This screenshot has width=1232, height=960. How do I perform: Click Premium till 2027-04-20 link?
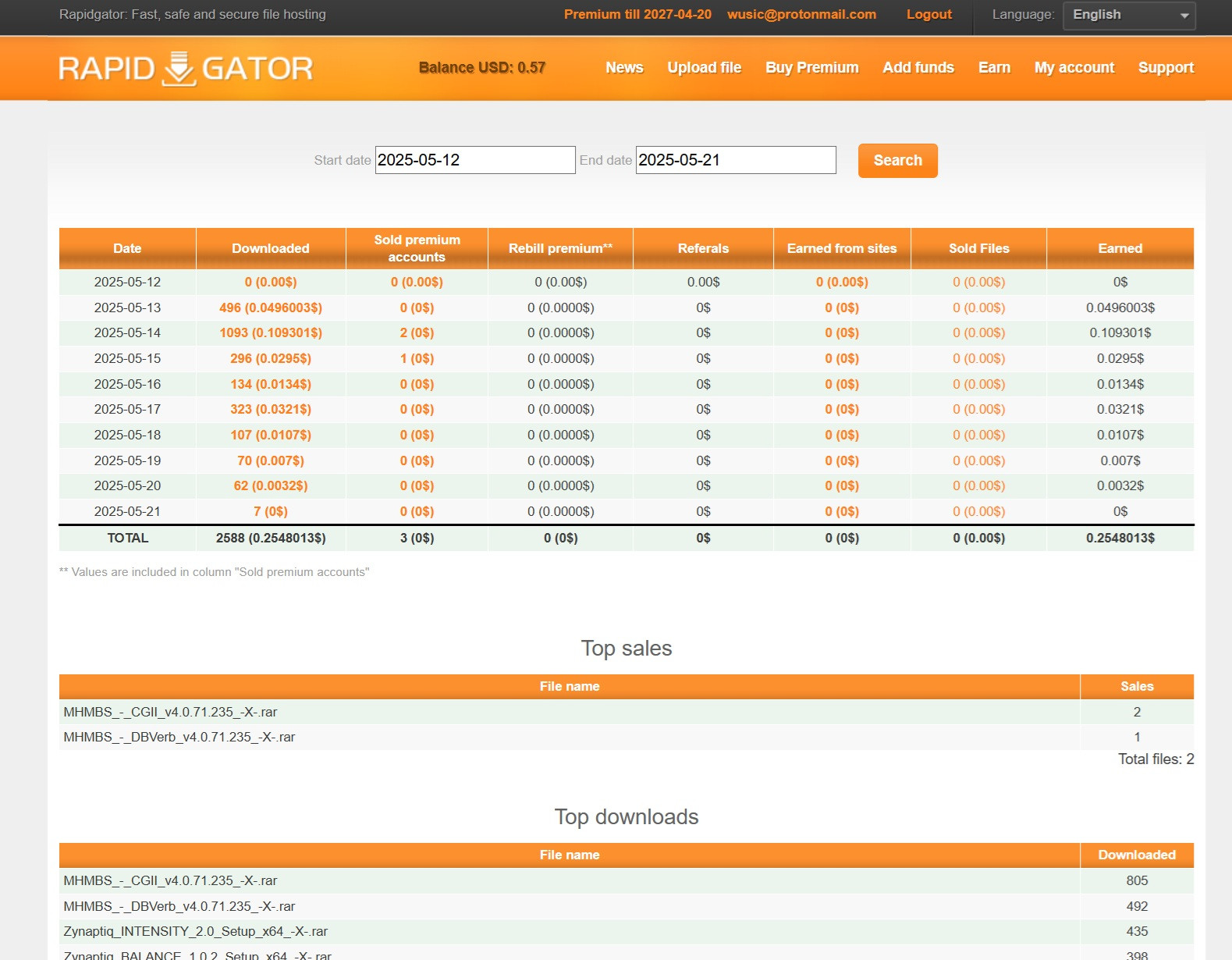click(x=637, y=14)
